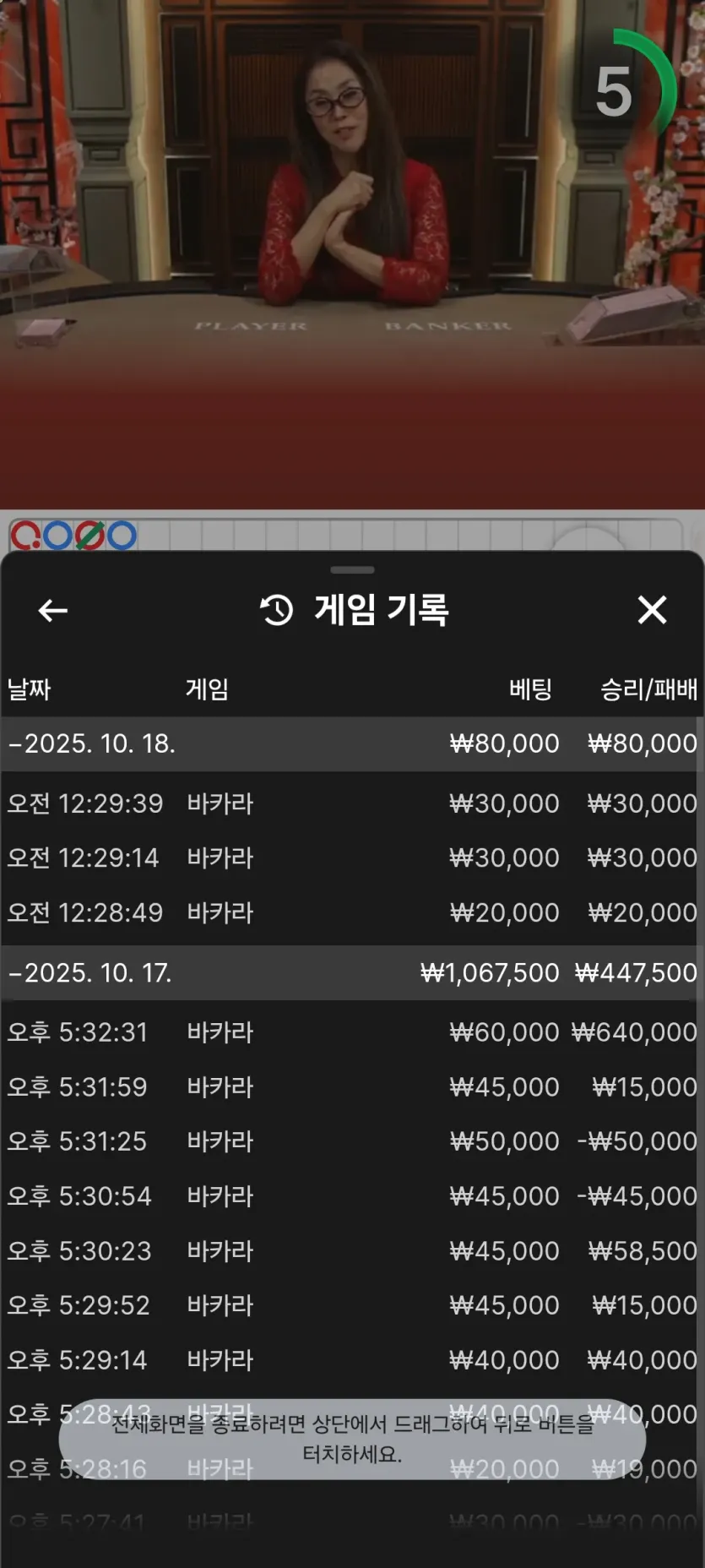Open the 오후 5:32:31 record with ₩640,000 win

pos(352,1032)
